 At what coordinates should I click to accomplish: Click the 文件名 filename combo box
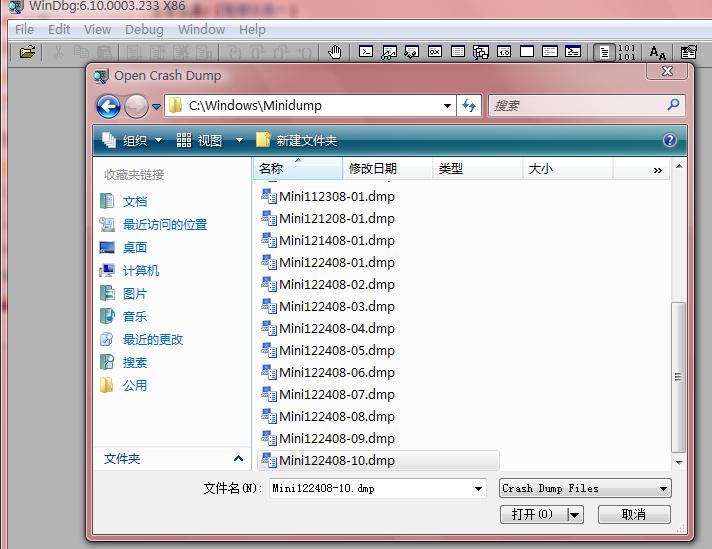377,489
